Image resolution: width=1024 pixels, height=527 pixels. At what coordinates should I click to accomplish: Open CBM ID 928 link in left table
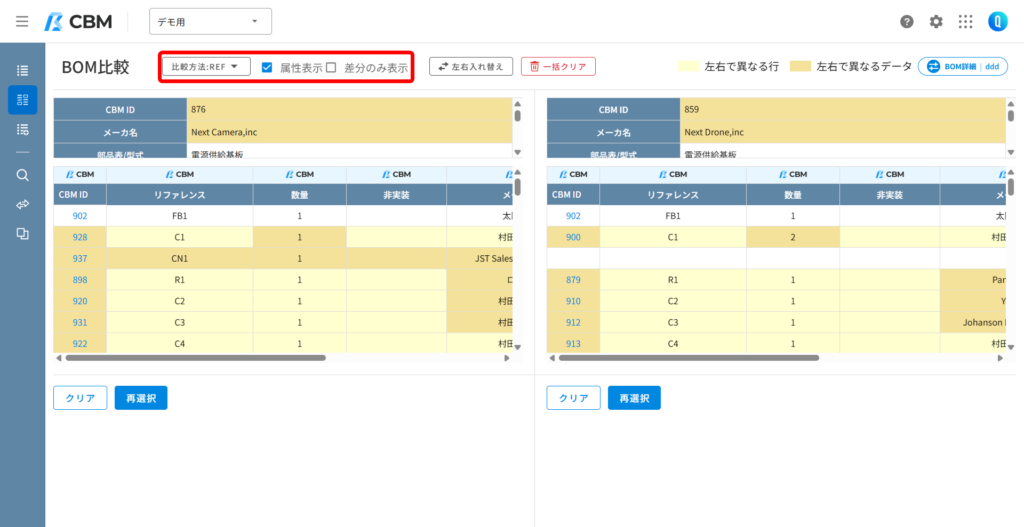(80, 237)
